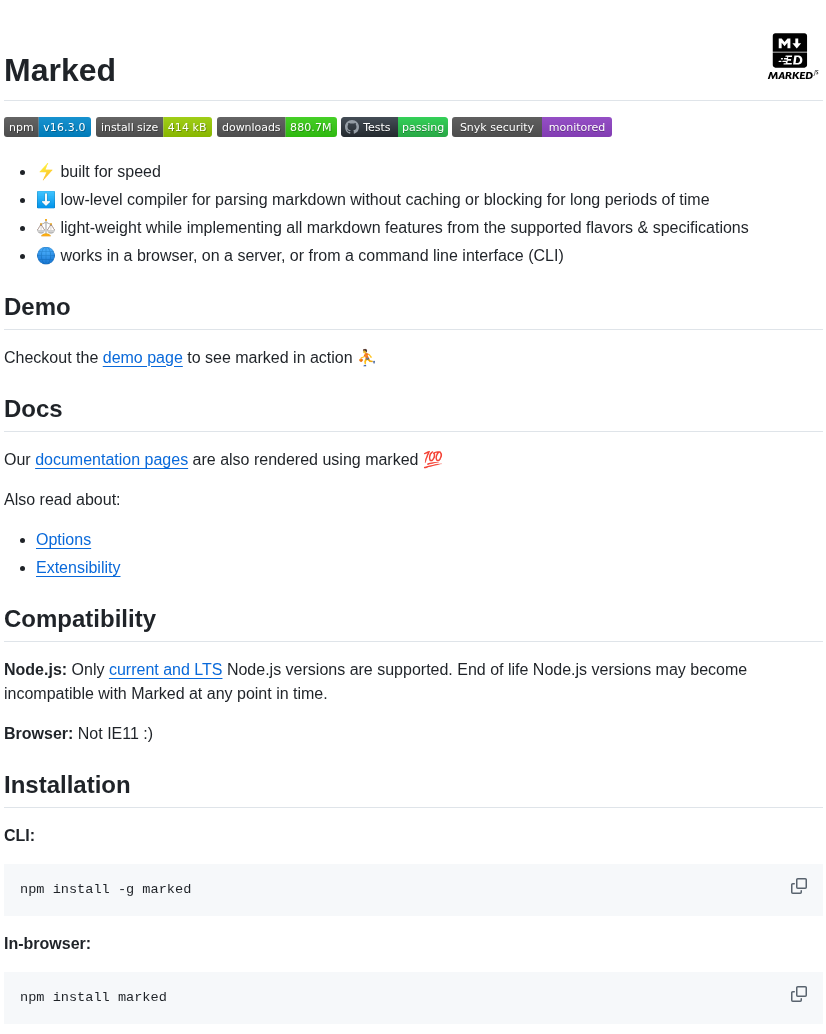
Task: Click the GitHub Tests passing badge
Action: pyautogui.click(x=394, y=127)
